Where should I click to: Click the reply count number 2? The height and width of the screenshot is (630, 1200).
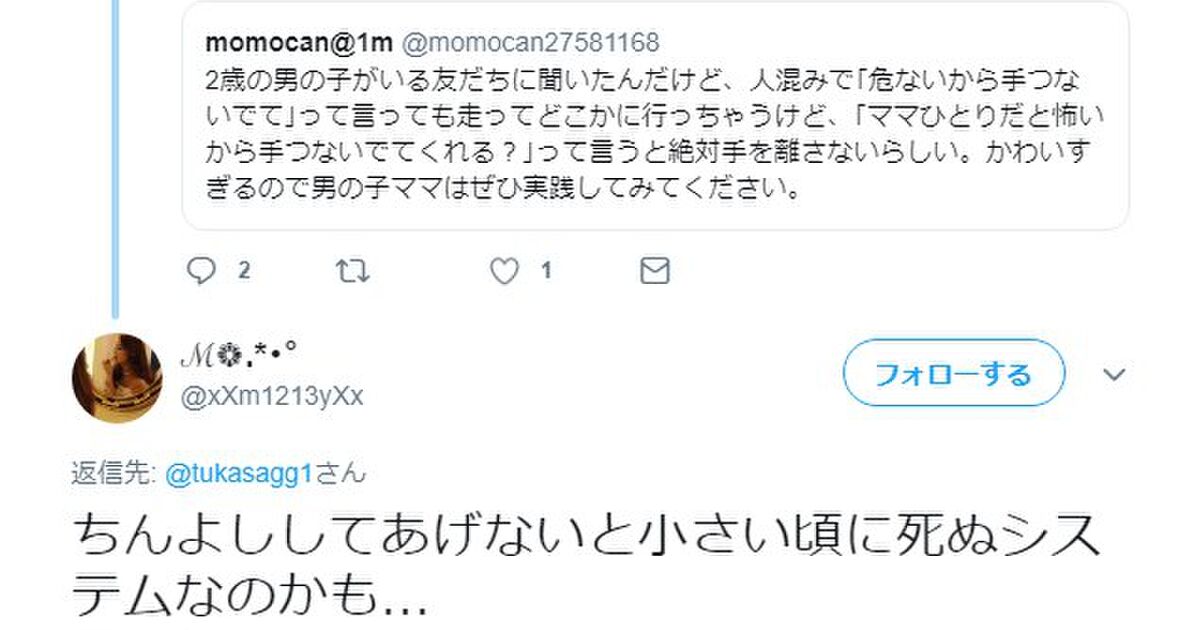tap(243, 271)
